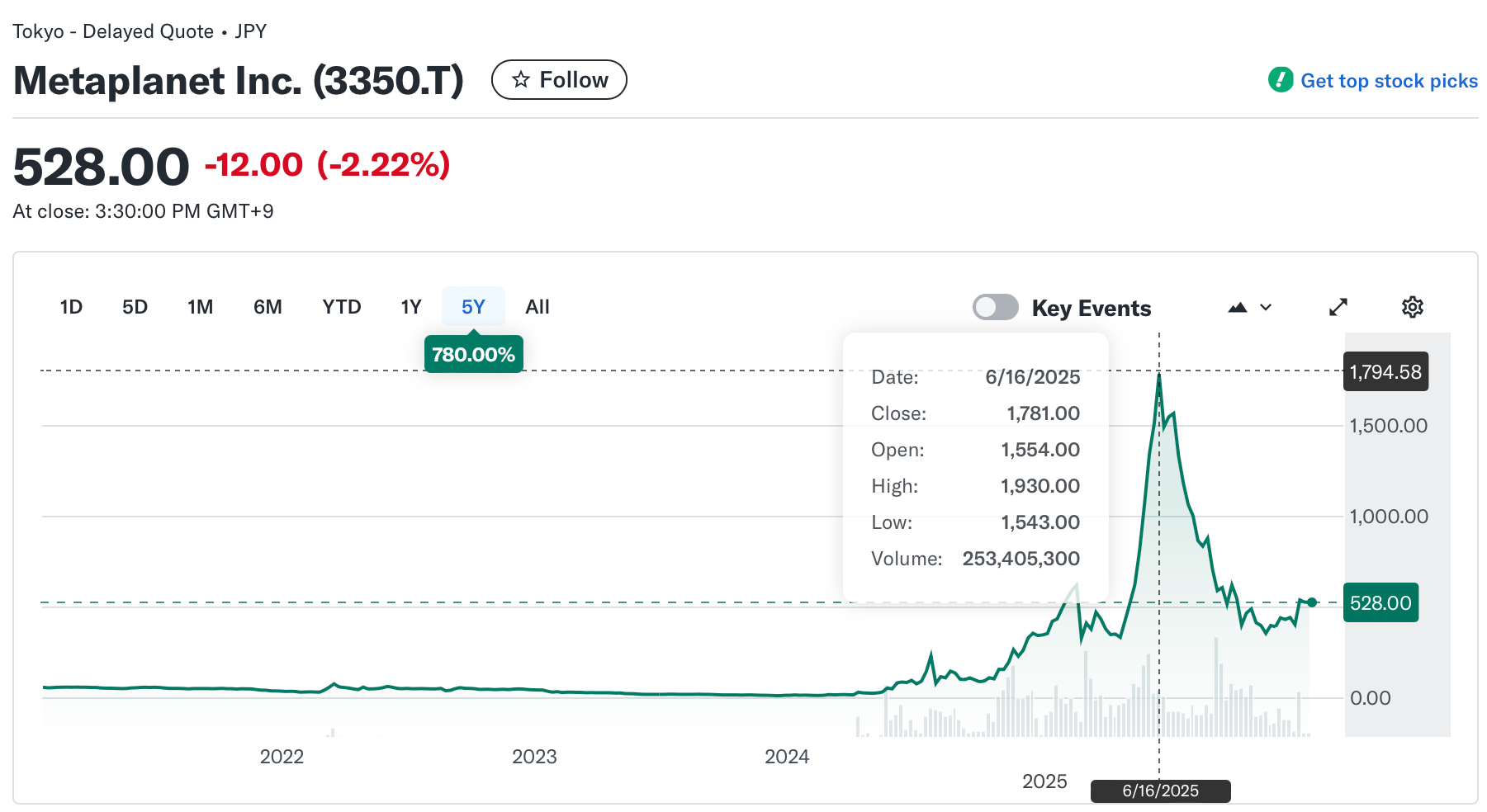Select the area chart style icon
Screen dimensions: 1487x812
(1238, 306)
